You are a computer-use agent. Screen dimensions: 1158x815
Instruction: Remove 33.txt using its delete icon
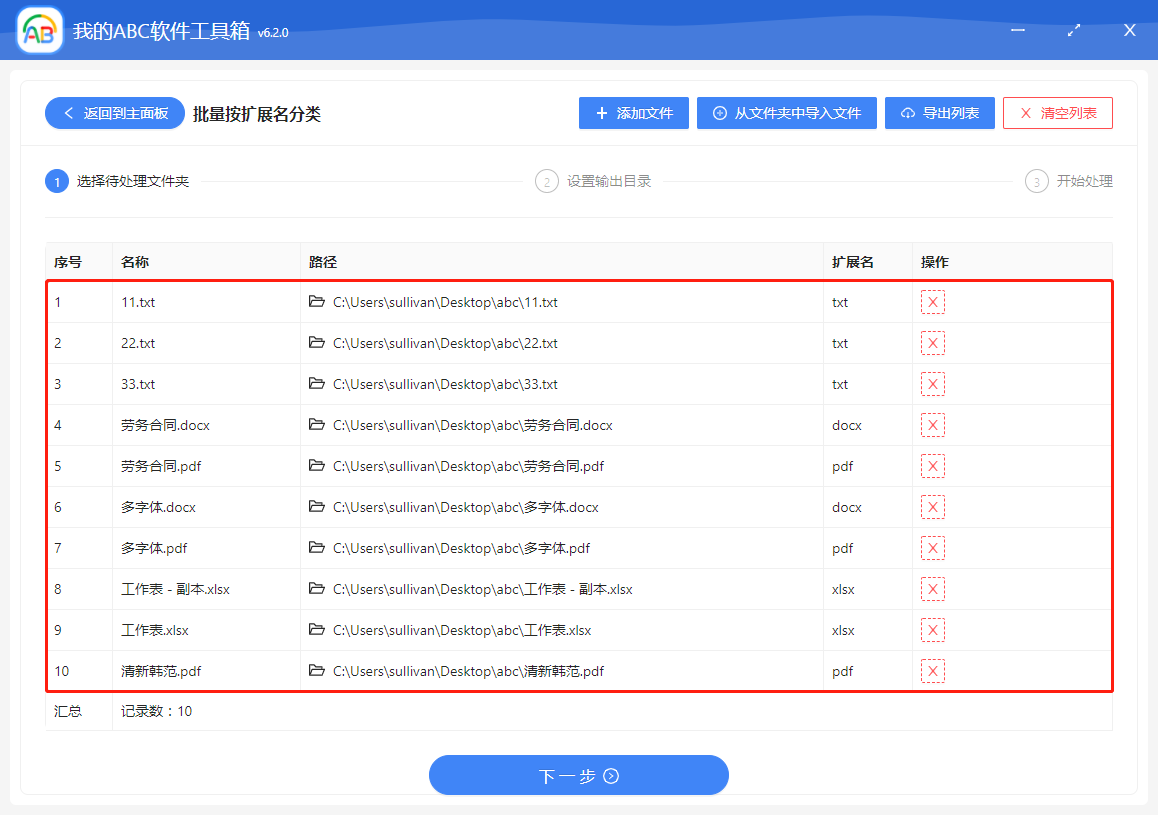coord(932,383)
